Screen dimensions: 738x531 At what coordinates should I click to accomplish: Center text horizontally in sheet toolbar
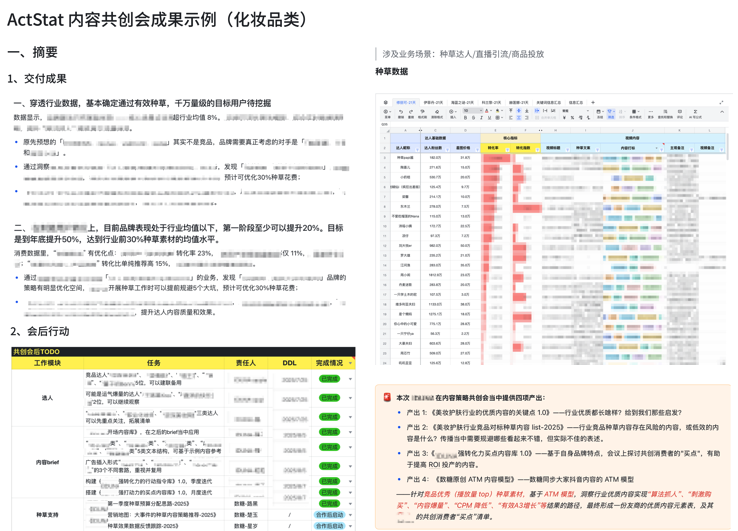click(519, 118)
